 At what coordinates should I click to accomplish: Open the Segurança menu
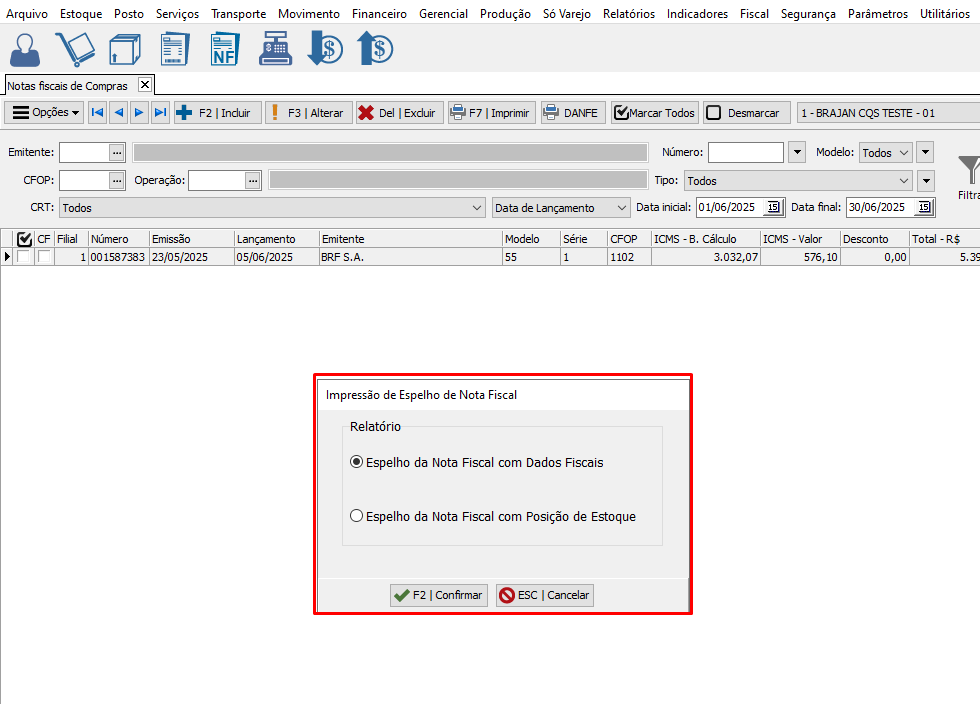point(808,13)
